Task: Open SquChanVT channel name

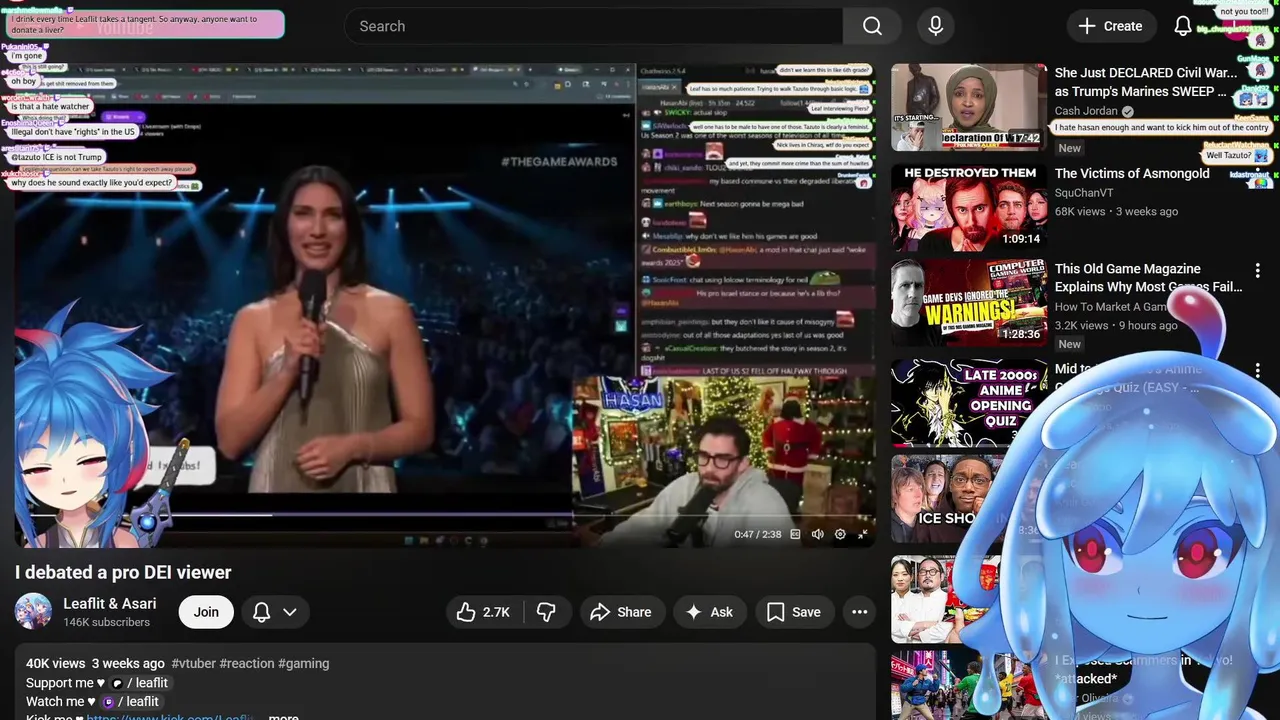Action: tap(1084, 193)
